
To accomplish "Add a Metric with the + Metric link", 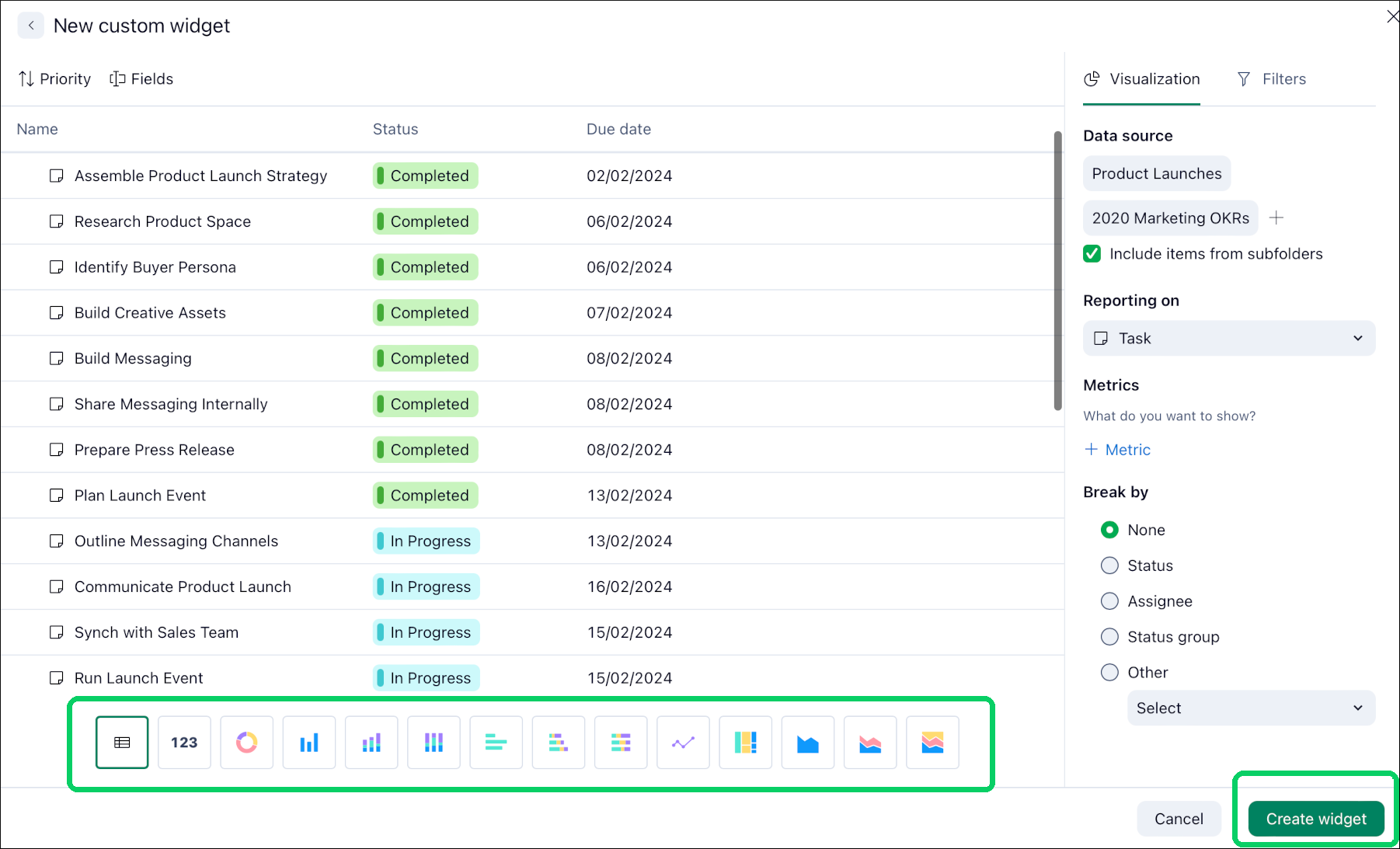I will 1116,449.
